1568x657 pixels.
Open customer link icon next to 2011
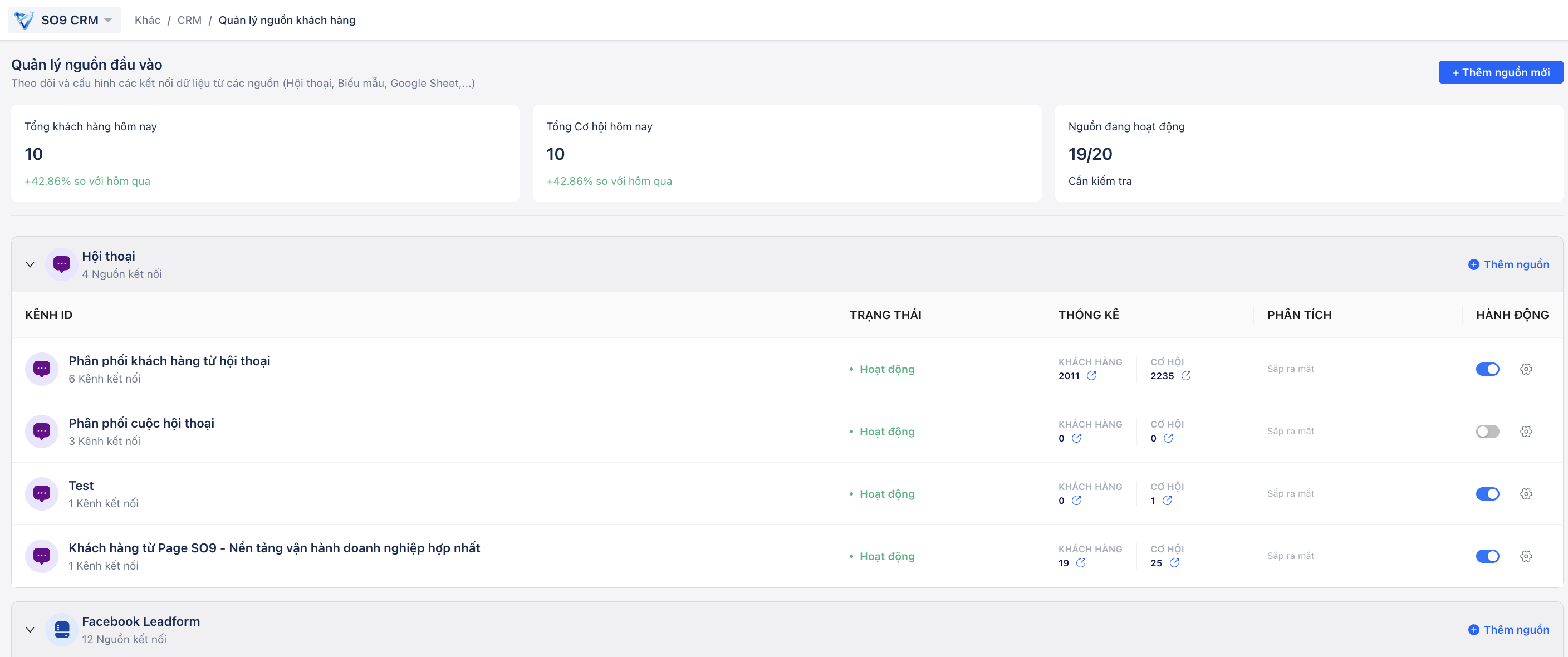(1091, 376)
